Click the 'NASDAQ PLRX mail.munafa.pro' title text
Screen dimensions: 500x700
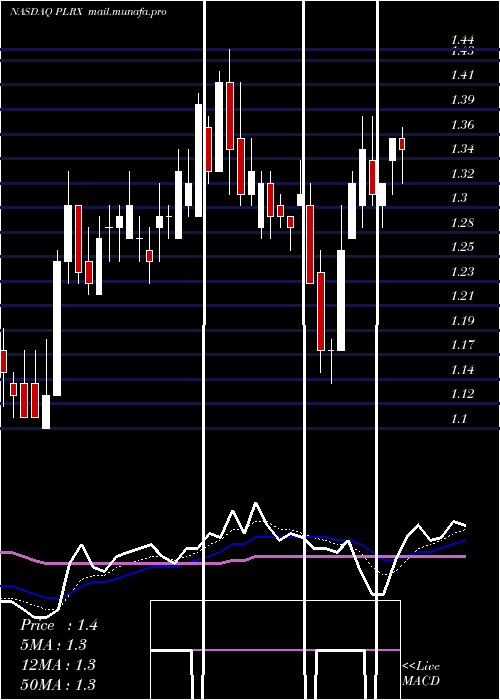coord(88,12)
